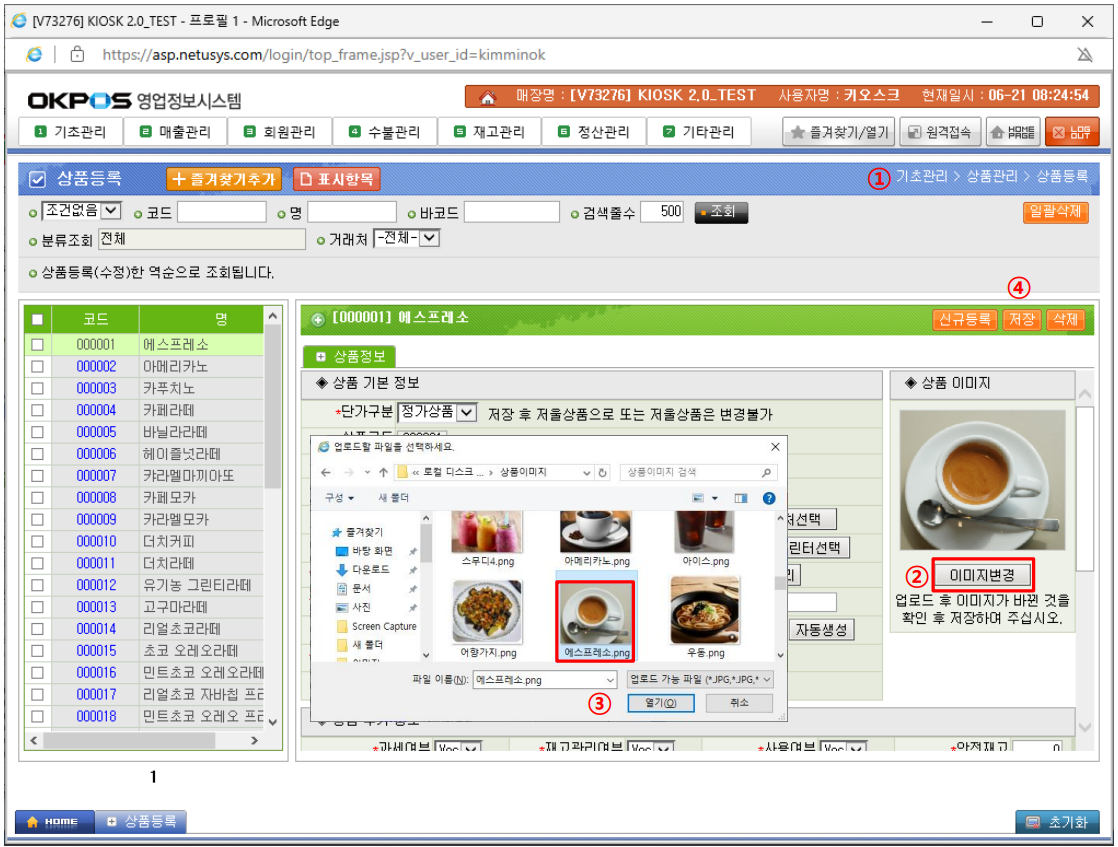
Task: Toggle the select-all checkbox in list header
Action: tap(38, 319)
